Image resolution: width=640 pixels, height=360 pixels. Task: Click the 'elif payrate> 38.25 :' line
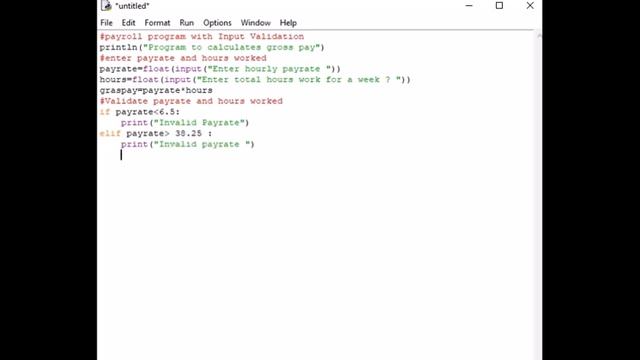(x=156, y=133)
